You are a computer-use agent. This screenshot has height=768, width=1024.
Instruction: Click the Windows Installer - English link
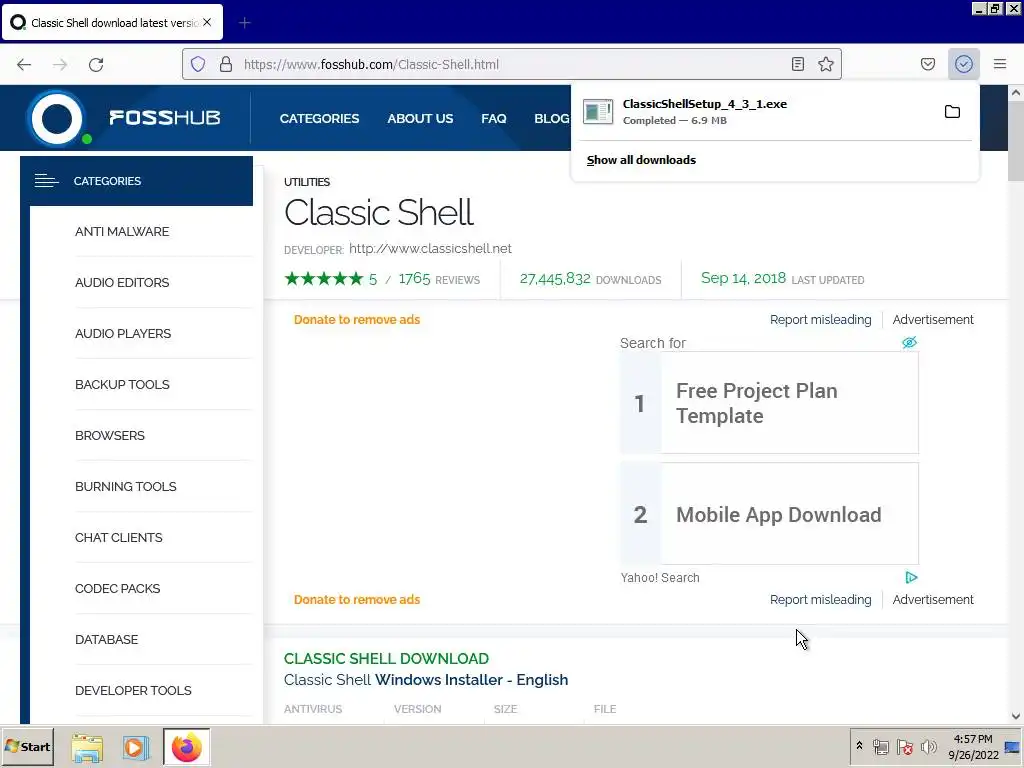pyautogui.click(x=472, y=680)
